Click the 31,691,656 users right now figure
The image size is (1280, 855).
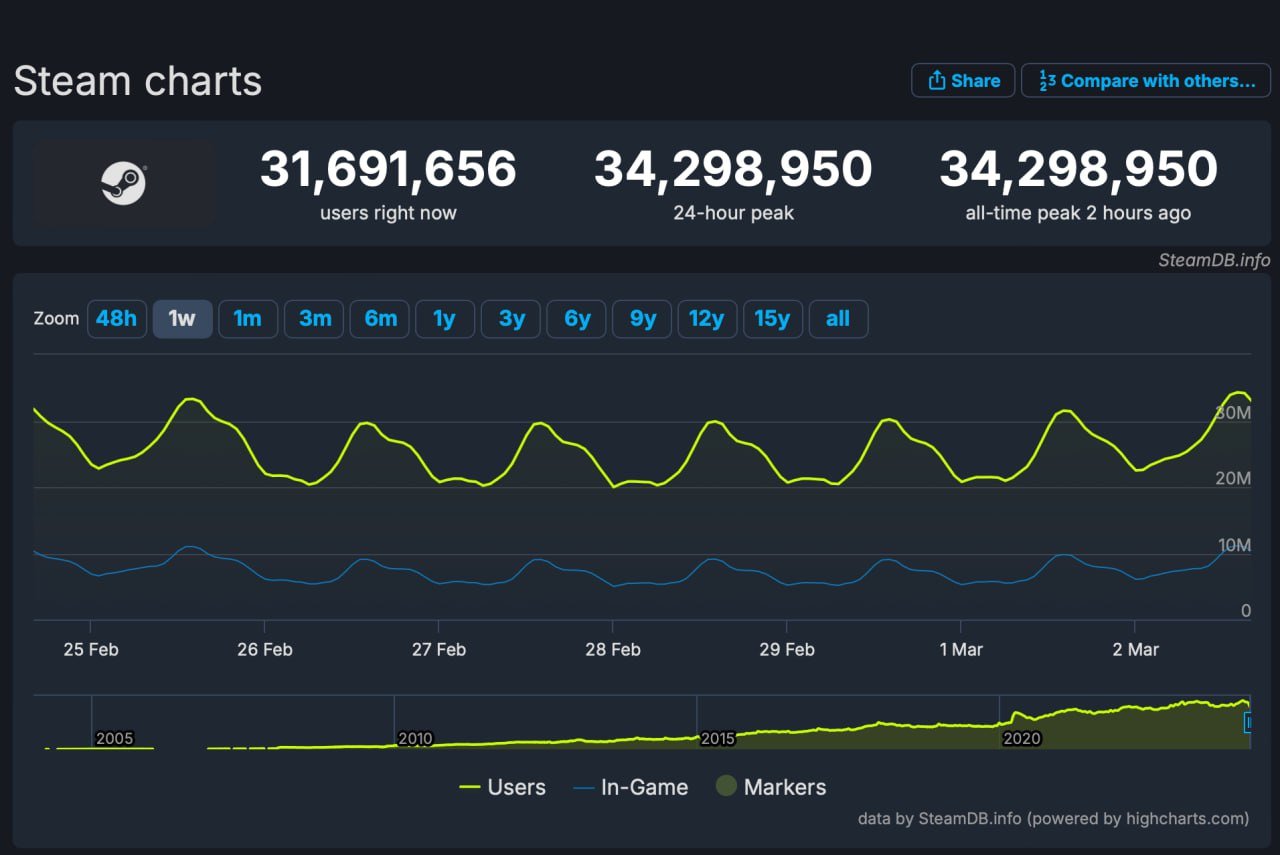point(388,169)
